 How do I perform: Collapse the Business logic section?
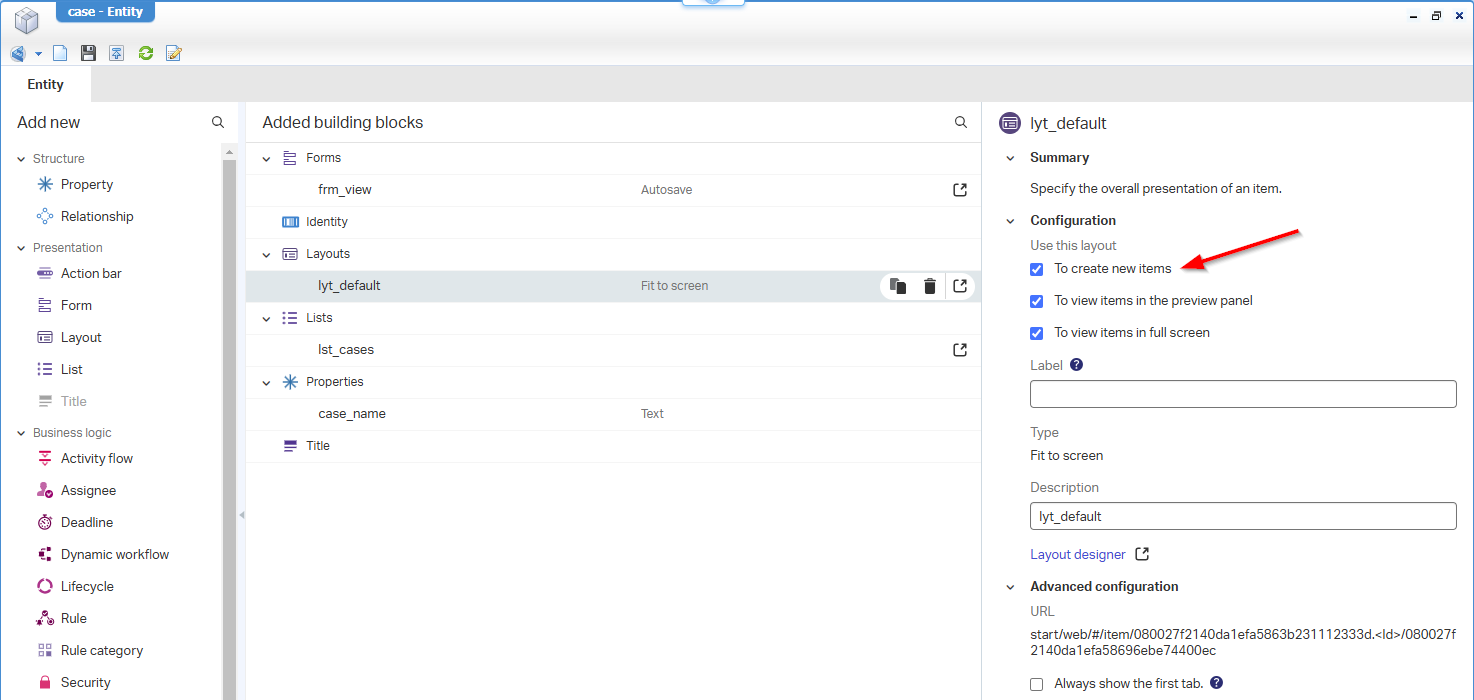pyautogui.click(x=21, y=433)
